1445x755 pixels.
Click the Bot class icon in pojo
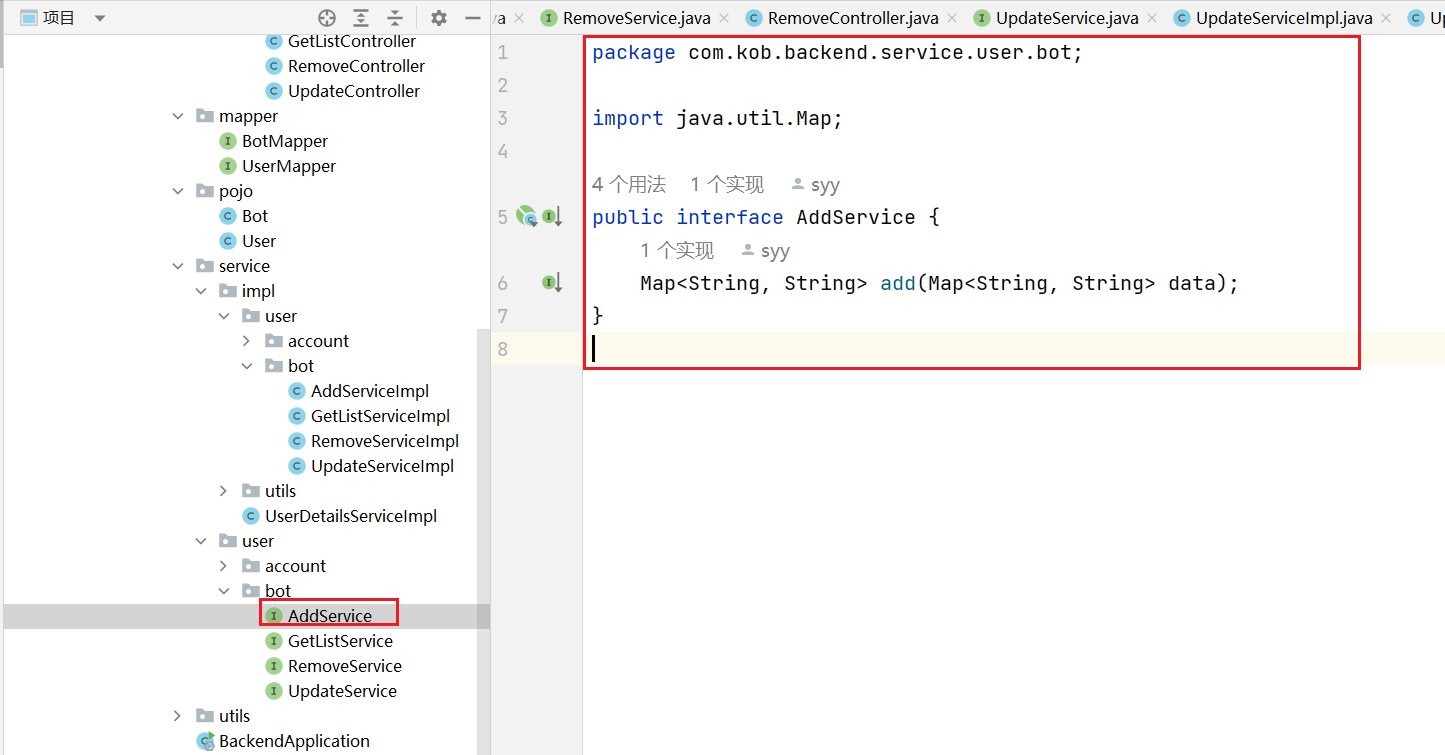click(x=228, y=216)
